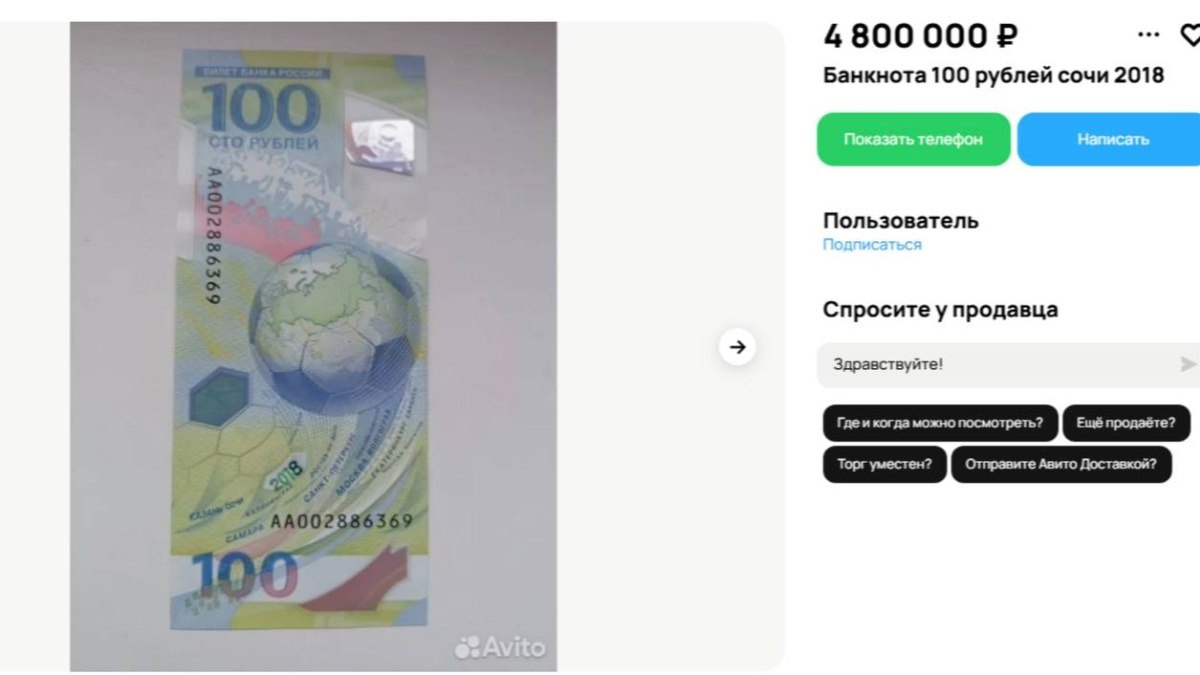
Task: Choose the Торг уместен? suggestion chip
Action: [x=884, y=464]
